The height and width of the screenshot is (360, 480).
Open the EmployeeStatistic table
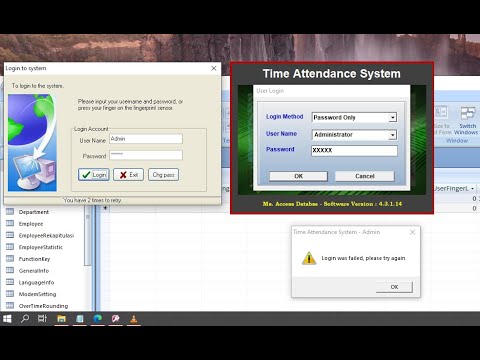(x=41, y=247)
